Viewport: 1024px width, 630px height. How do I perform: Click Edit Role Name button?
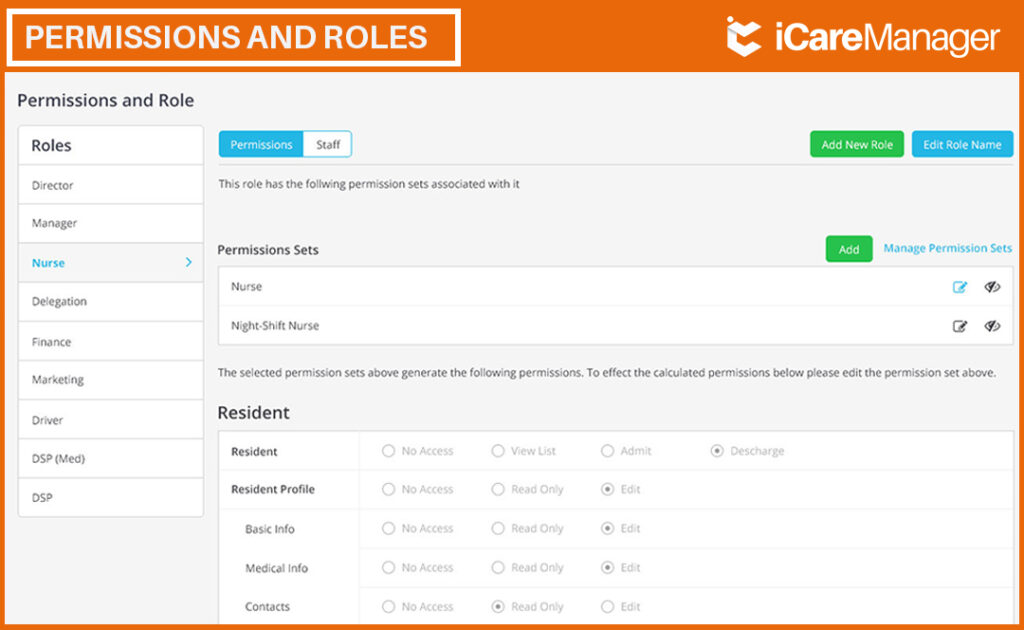[962, 144]
